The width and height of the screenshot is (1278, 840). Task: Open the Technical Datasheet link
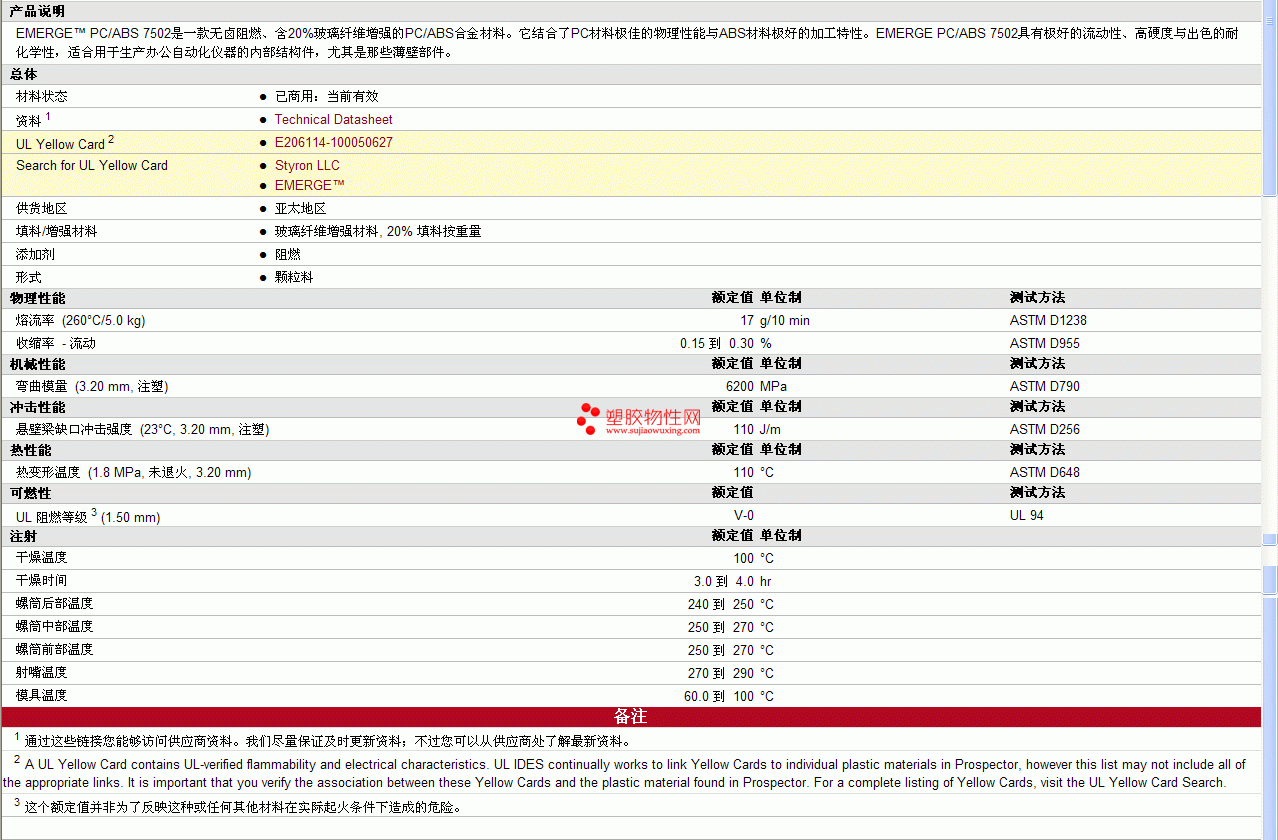(333, 120)
